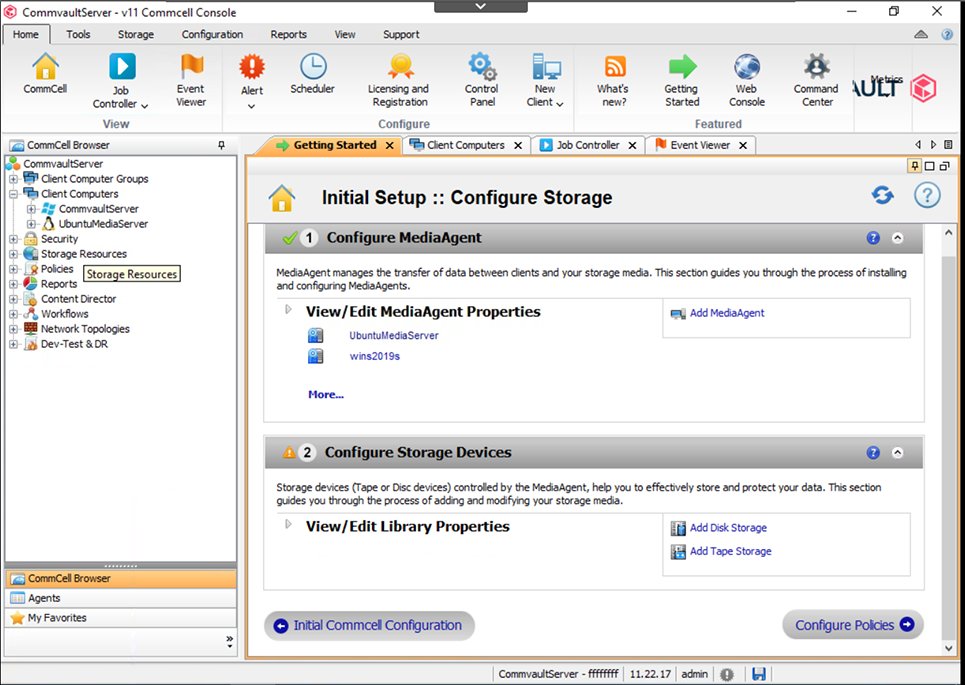
Task: Click the vertical scrollbar down arrow
Action: (948, 648)
